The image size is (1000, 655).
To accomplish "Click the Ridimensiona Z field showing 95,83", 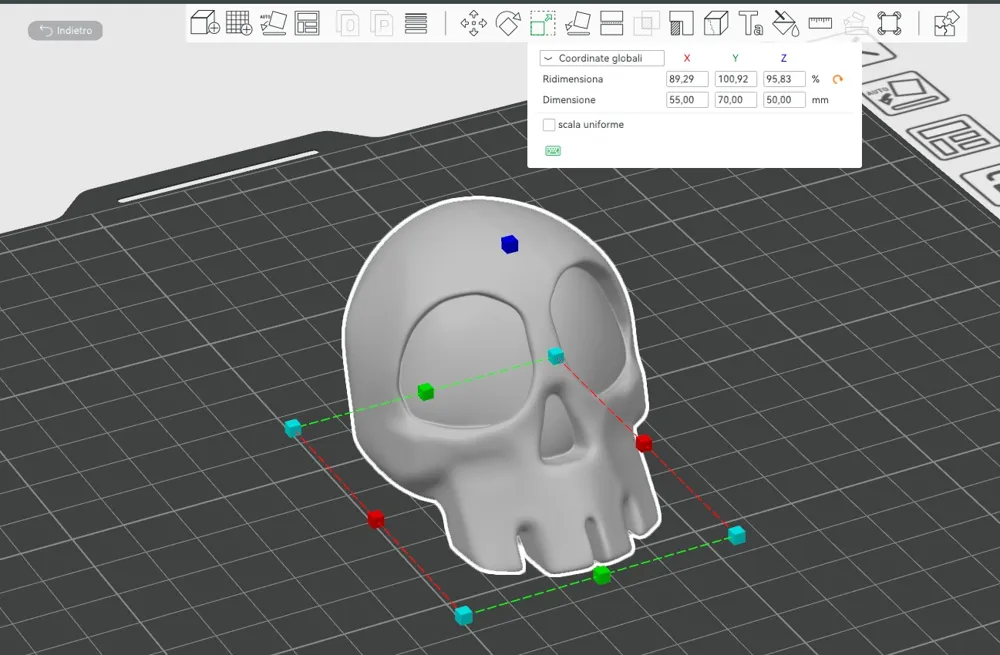I will click(784, 79).
